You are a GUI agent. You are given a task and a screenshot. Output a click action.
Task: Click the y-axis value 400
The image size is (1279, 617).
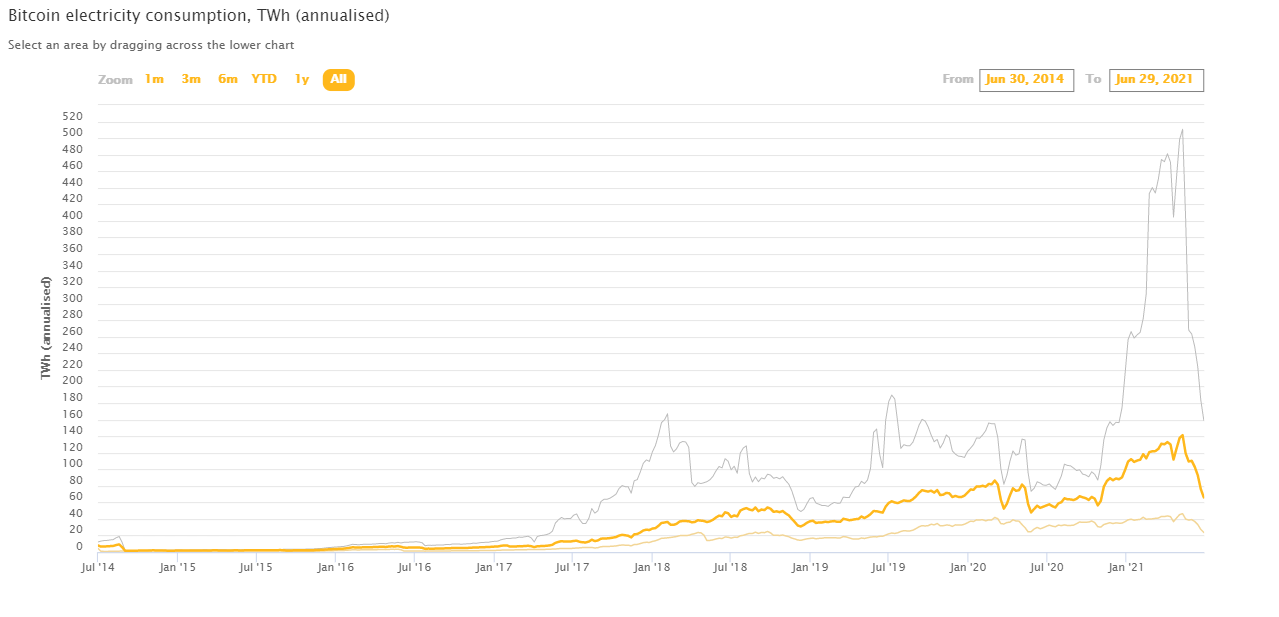(x=73, y=216)
